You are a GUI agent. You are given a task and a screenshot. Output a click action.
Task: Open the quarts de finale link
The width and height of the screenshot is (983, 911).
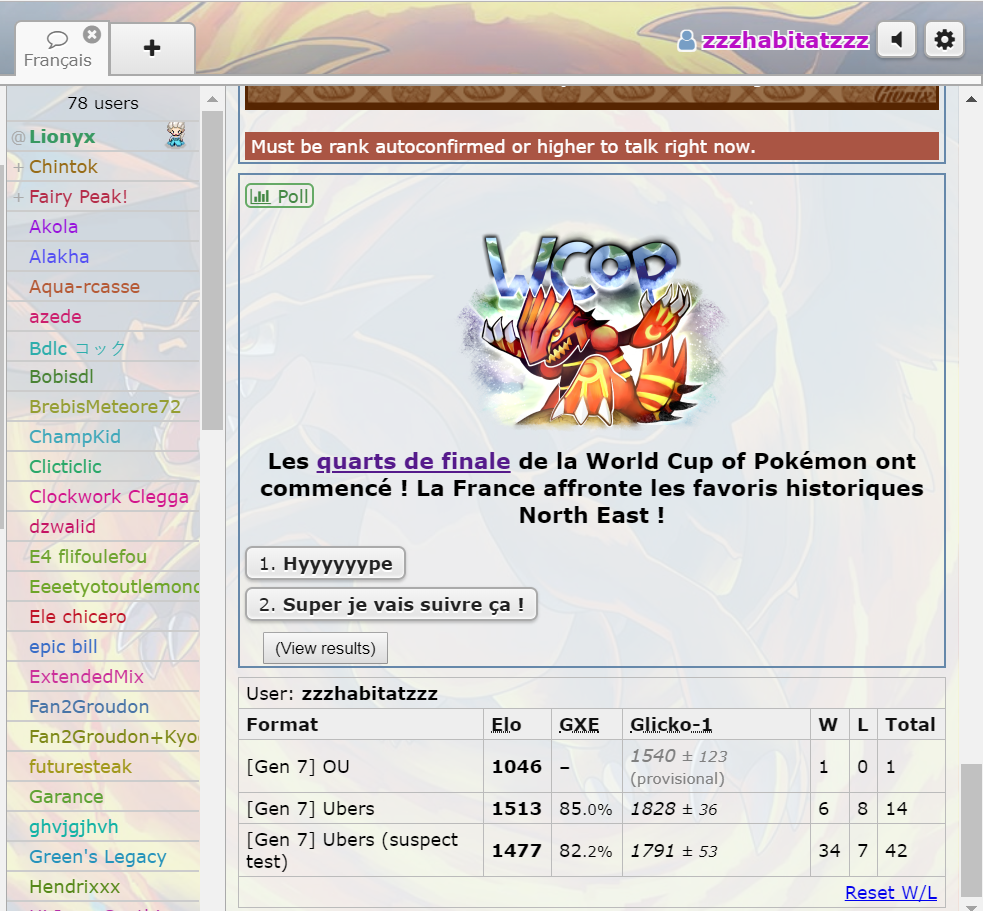pos(413,461)
